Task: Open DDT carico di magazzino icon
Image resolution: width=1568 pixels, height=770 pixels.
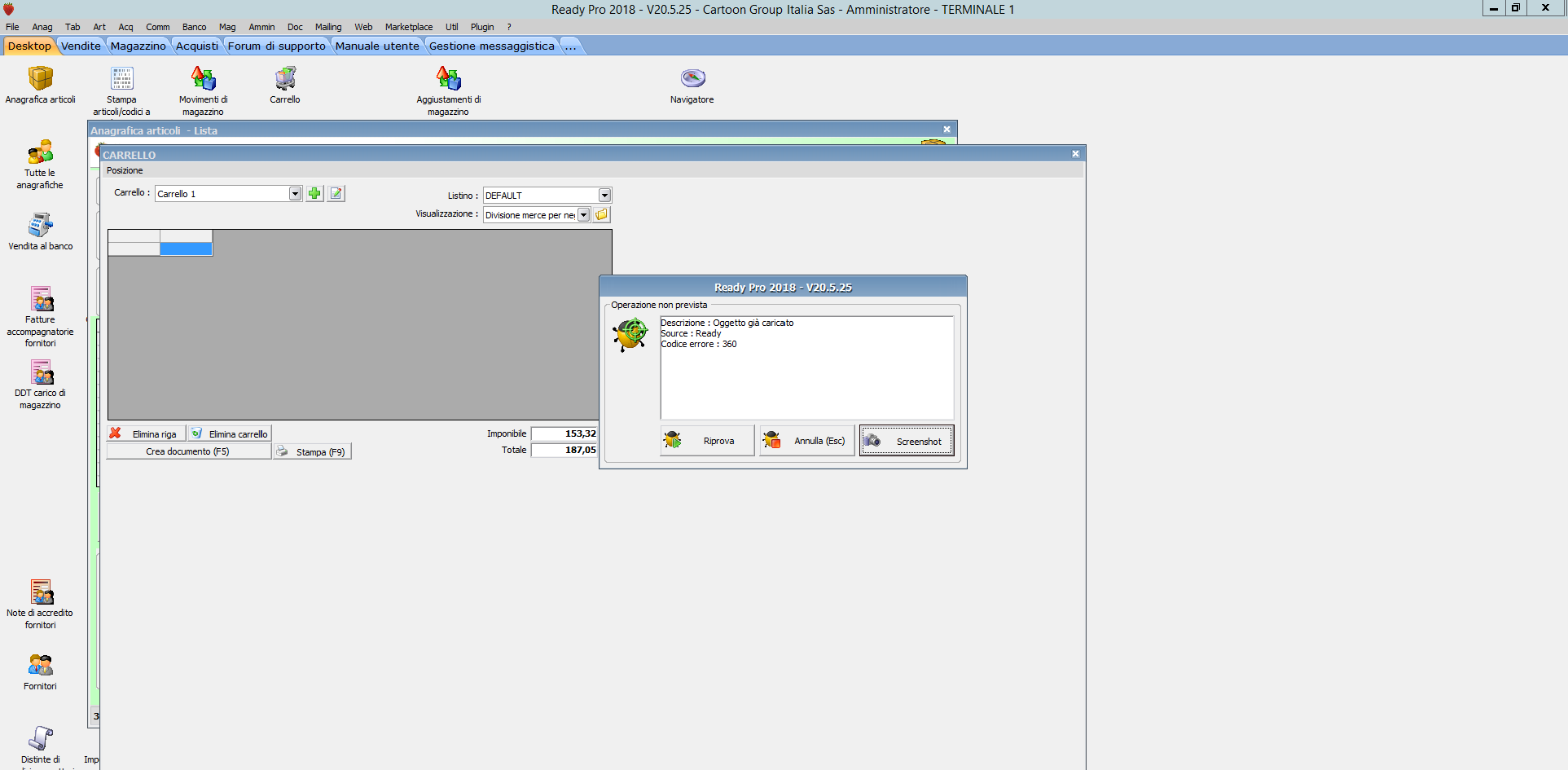Action: coord(41,385)
